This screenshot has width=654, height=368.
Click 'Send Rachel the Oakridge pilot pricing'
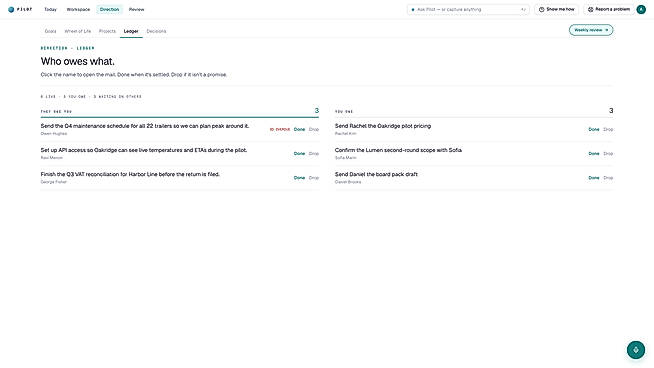[x=383, y=126]
